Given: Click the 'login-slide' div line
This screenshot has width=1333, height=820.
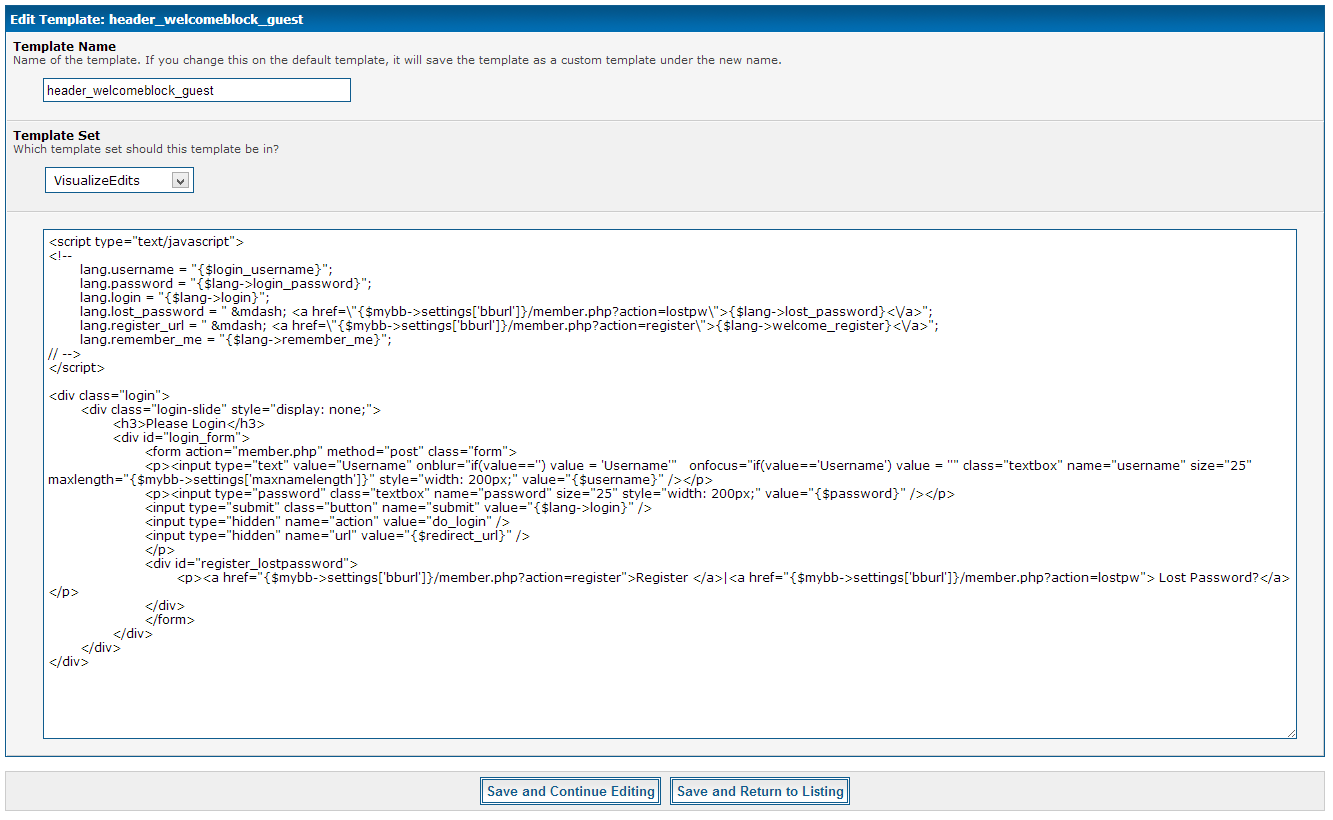Looking at the screenshot, I should pos(231,410).
